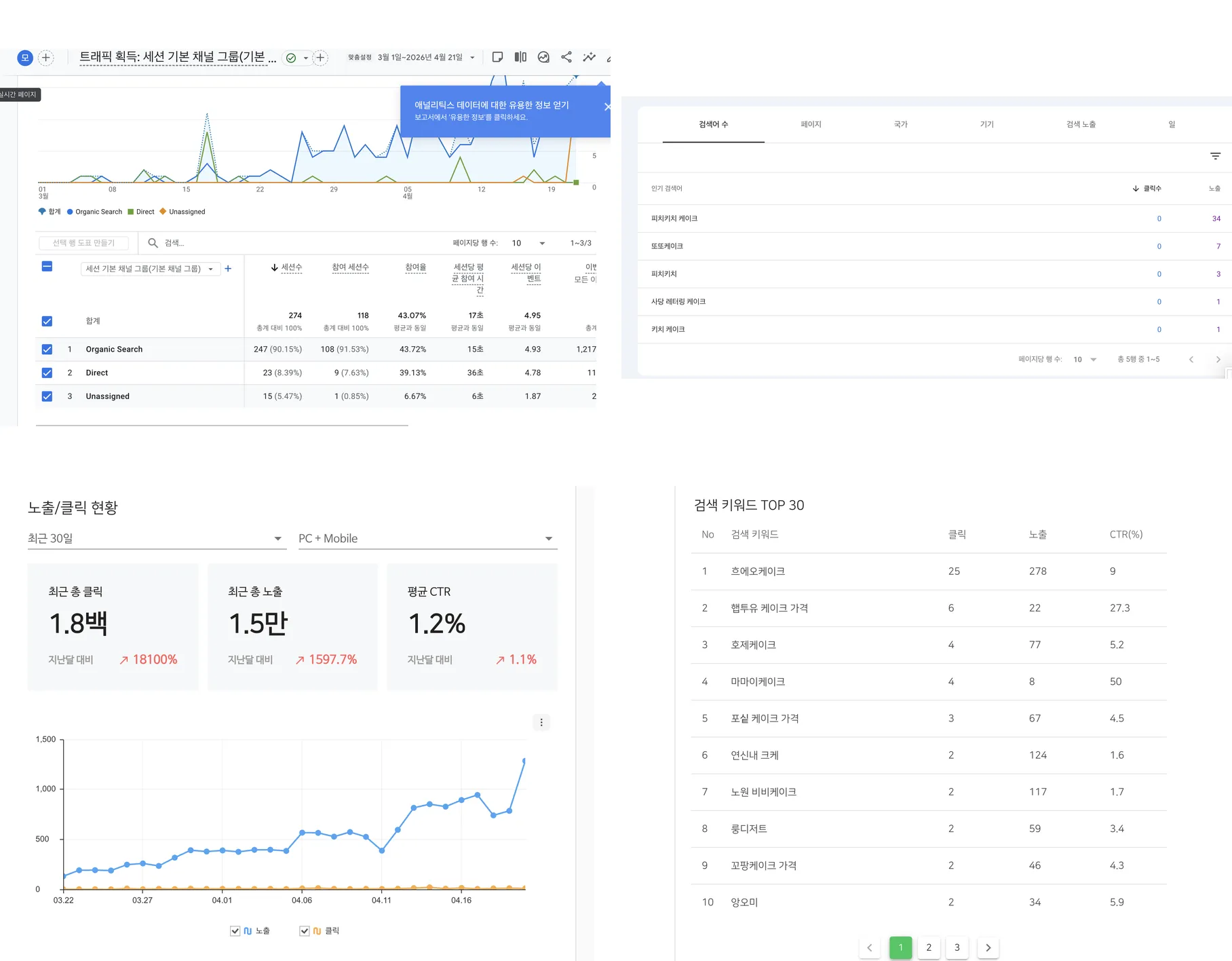Image resolution: width=1232 pixels, height=961 pixels.
Task: Uncheck the Unassigned row checkbox
Action: click(x=47, y=396)
